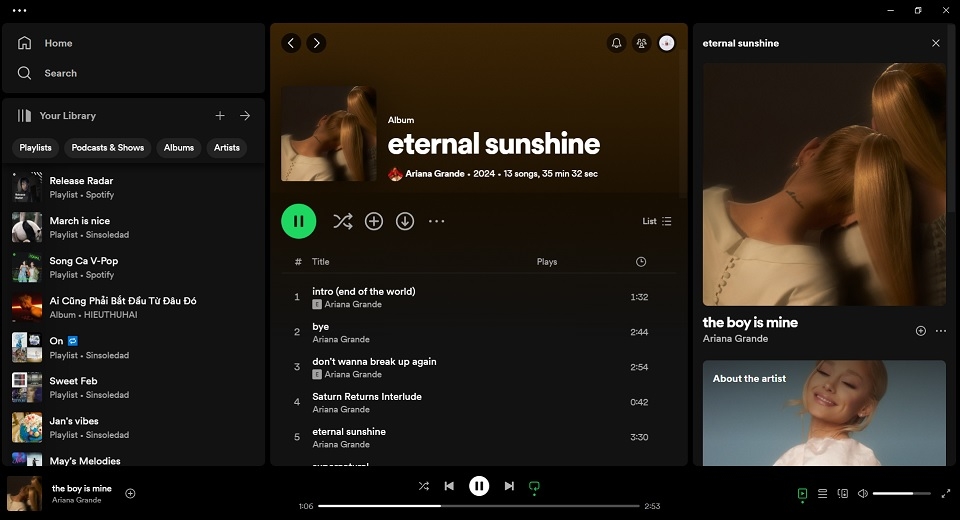Open the boy is mine title in right panel

click(750, 322)
